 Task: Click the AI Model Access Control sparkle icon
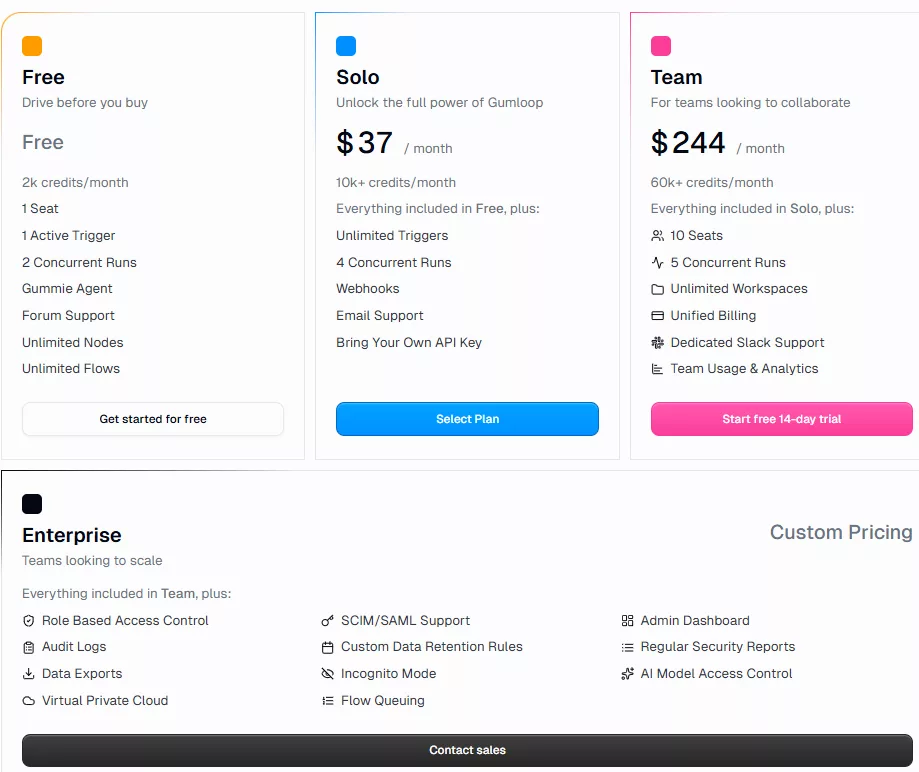click(x=627, y=674)
